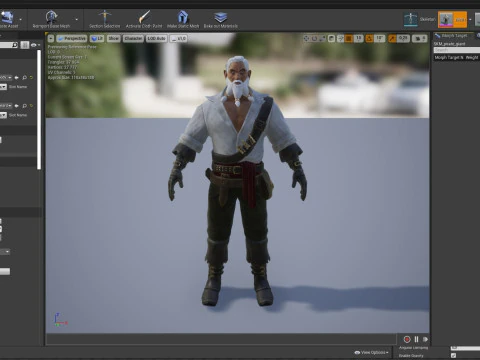Open the first material slot asset dropdown
Image resolution: width=480 pixels, height=360 pixels.
tap(6, 77)
